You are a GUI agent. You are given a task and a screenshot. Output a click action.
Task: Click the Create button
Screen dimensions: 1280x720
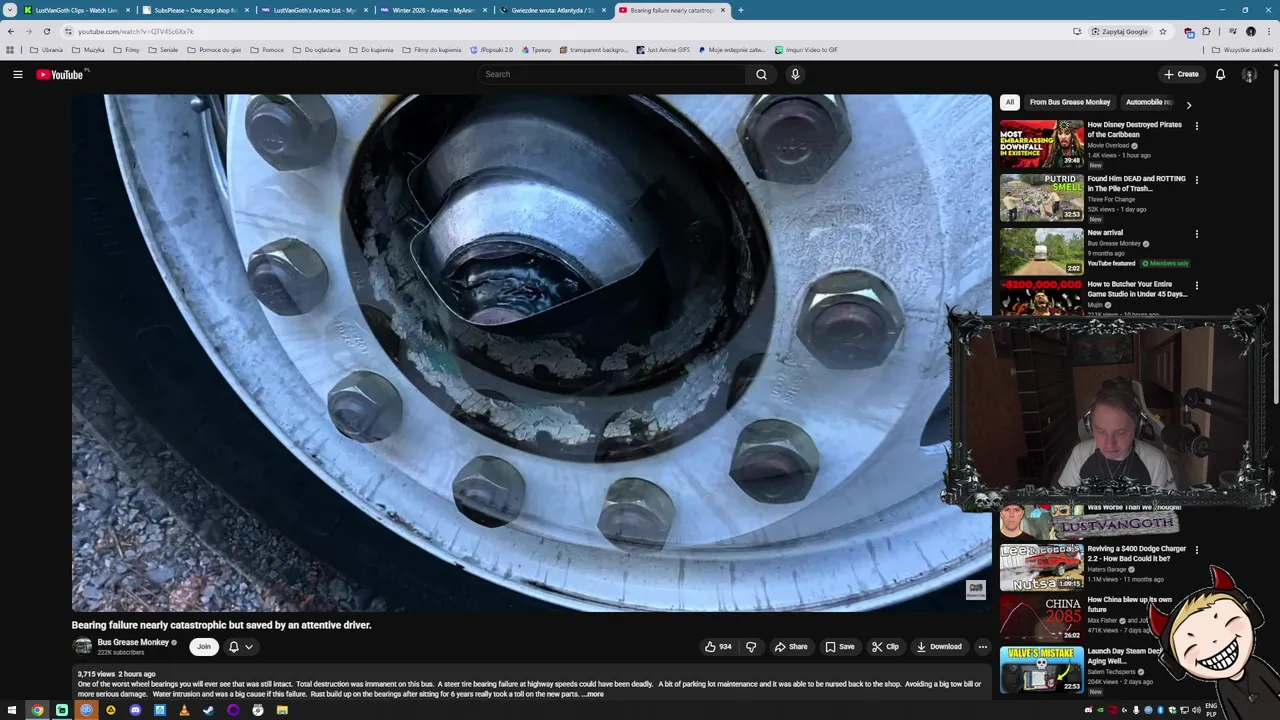[1181, 74]
